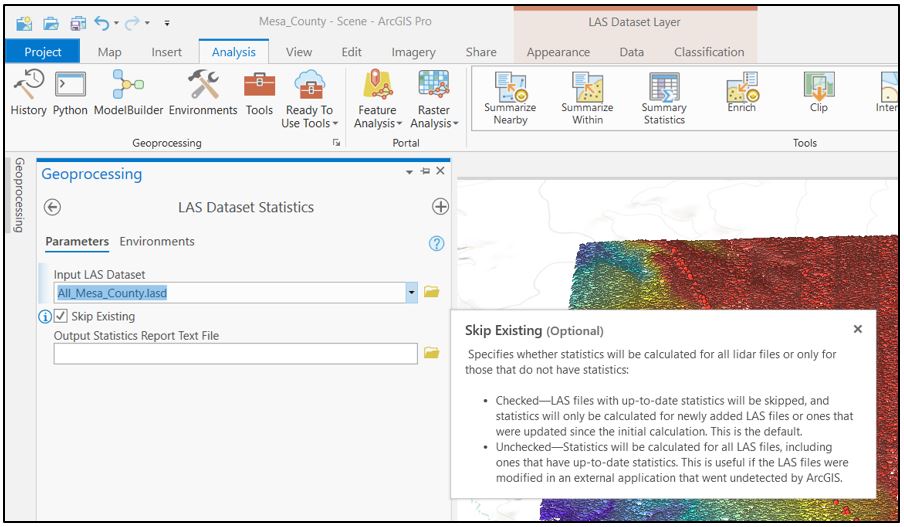This screenshot has height=527, width=904.
Task: Select the Analysis ribbon tab
Action: pyautogui.click(x=233, y=52)
